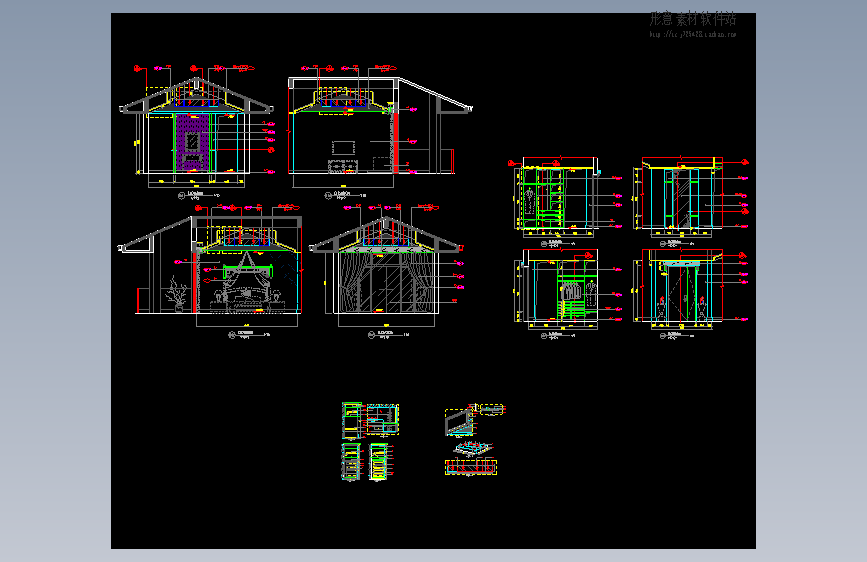Click the purple fireplace wall panel
867x562 pixels.
click(x=192, y=142)
